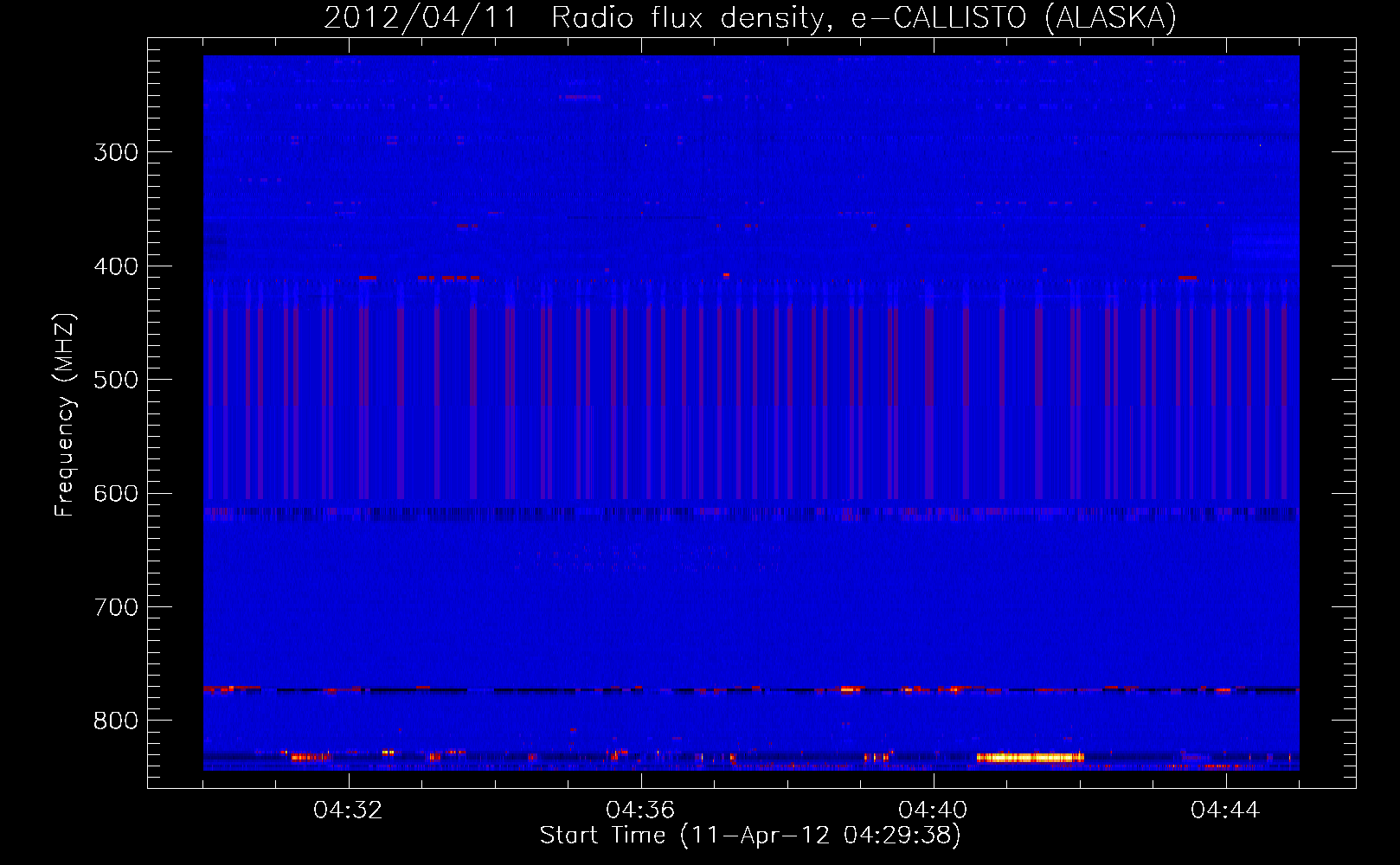Click the bright yellow burst near 04:41

pyautogui.click(x=1031, y=758)
